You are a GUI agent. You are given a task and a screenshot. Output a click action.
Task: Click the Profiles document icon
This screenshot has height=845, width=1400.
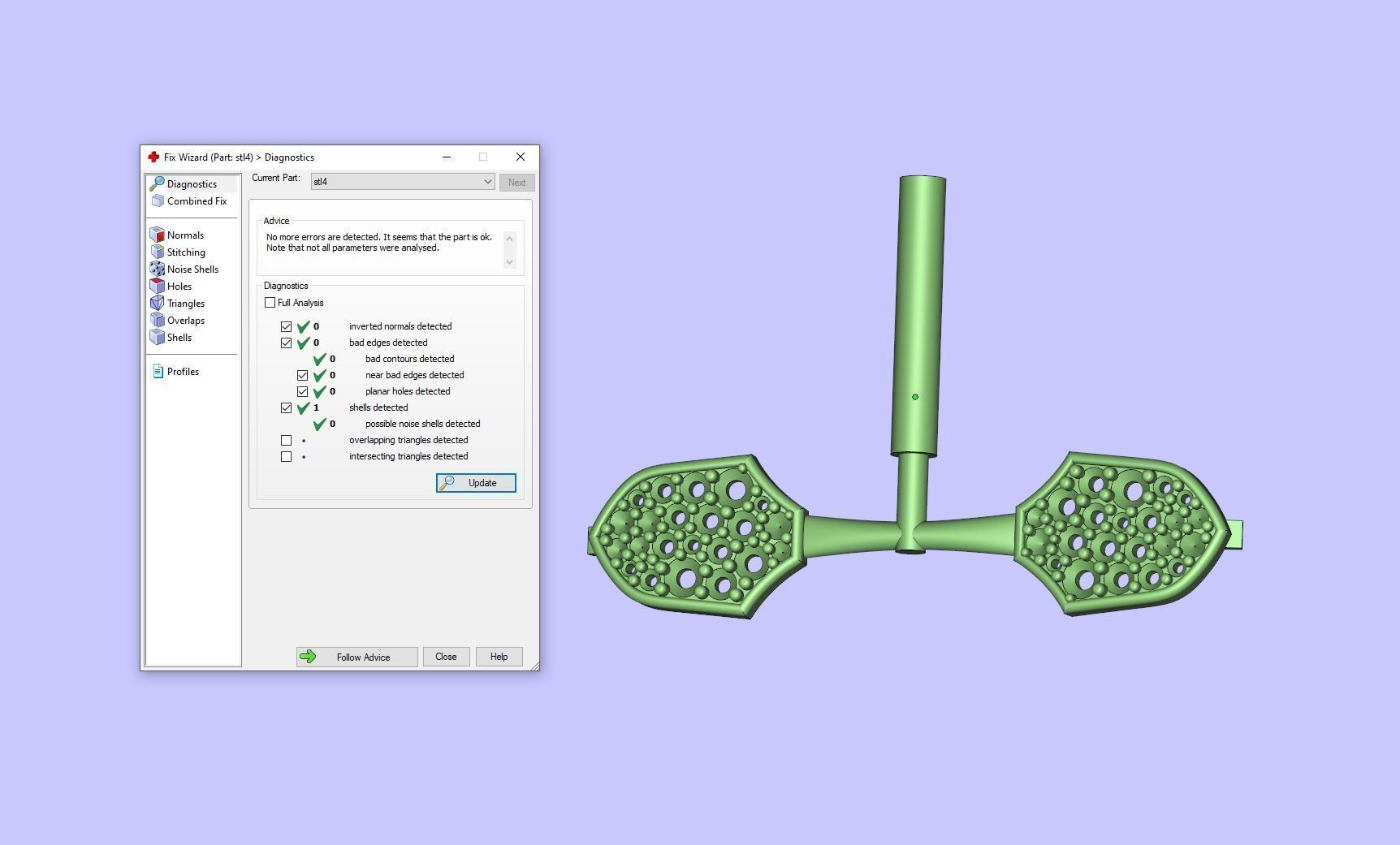coord(158,372)
